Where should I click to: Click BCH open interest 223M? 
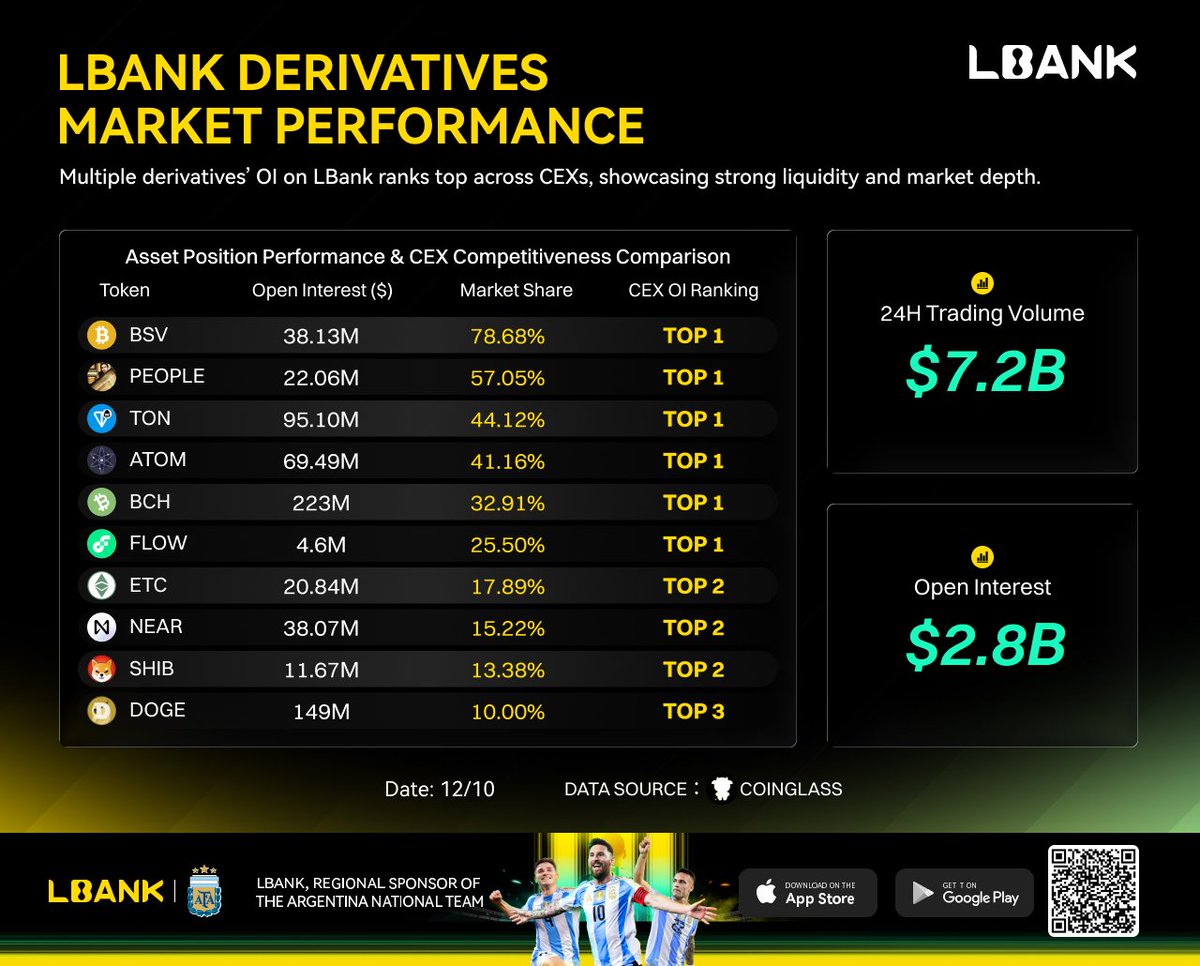coord(321,503)
